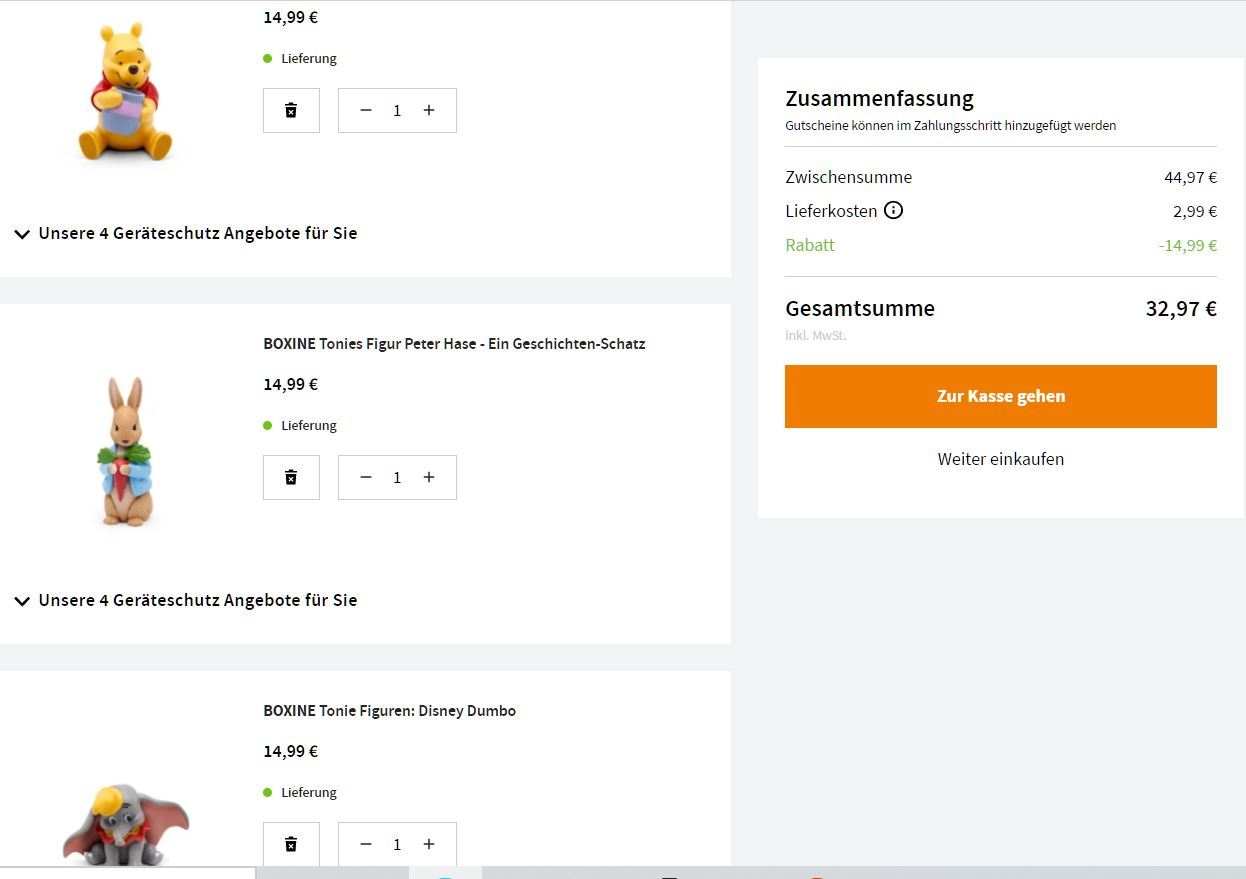Click the total amount 32,97 €
This screenshot has width=1246, height=879.
pos(1181,308)
